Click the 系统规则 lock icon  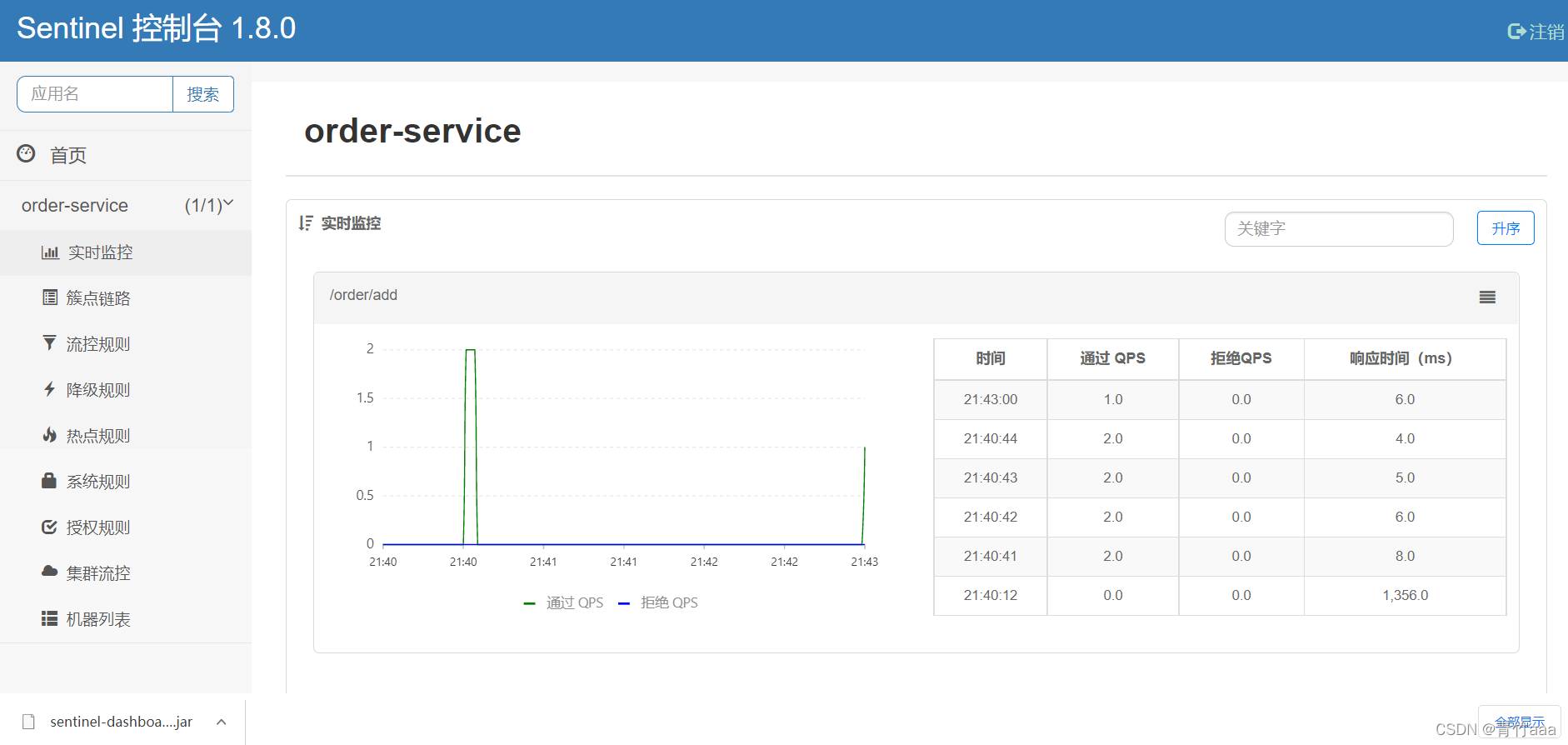tap(49, 481)
